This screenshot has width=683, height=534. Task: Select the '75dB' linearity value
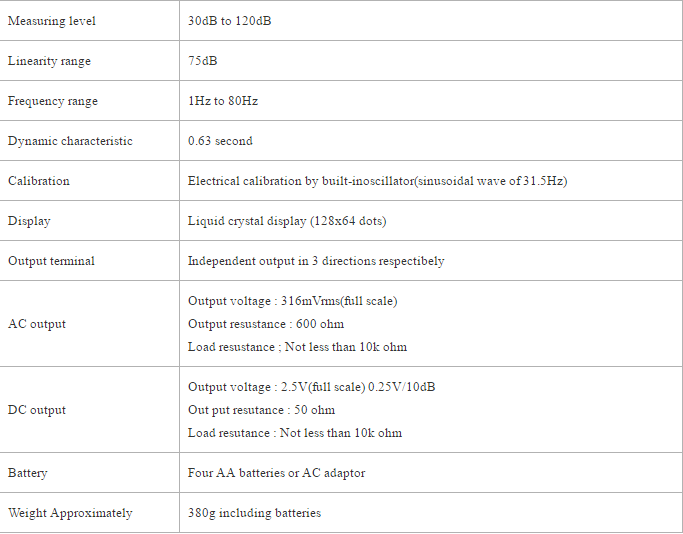point(203,61)
